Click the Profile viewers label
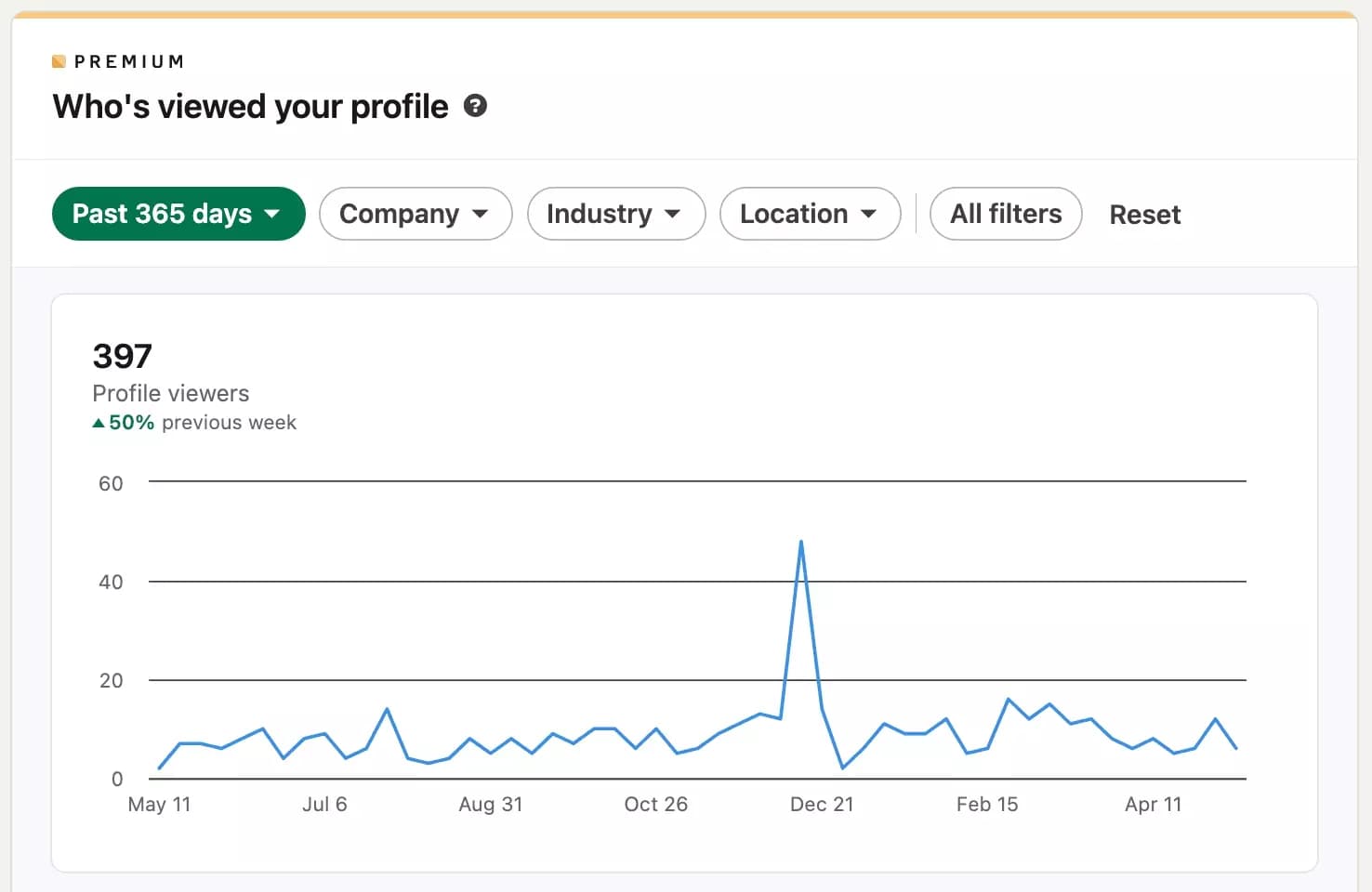1372x892 pixels. [x=170, y=393]
